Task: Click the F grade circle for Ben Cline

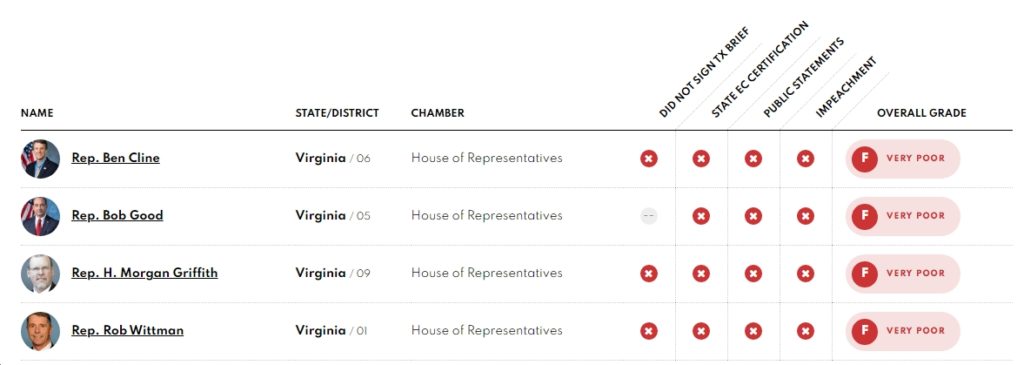Action: (865, 159)
